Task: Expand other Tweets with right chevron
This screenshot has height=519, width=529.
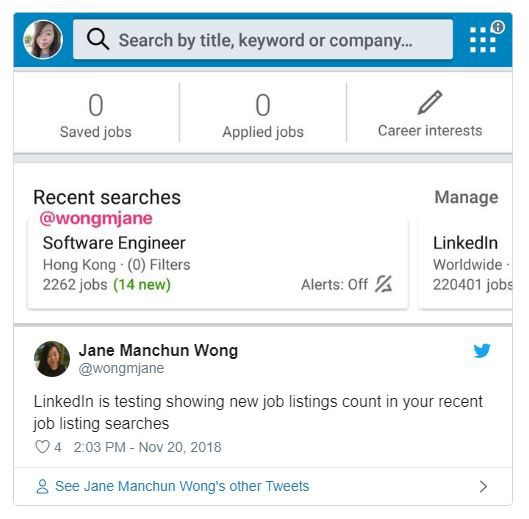Action: (x=483, y=487)
